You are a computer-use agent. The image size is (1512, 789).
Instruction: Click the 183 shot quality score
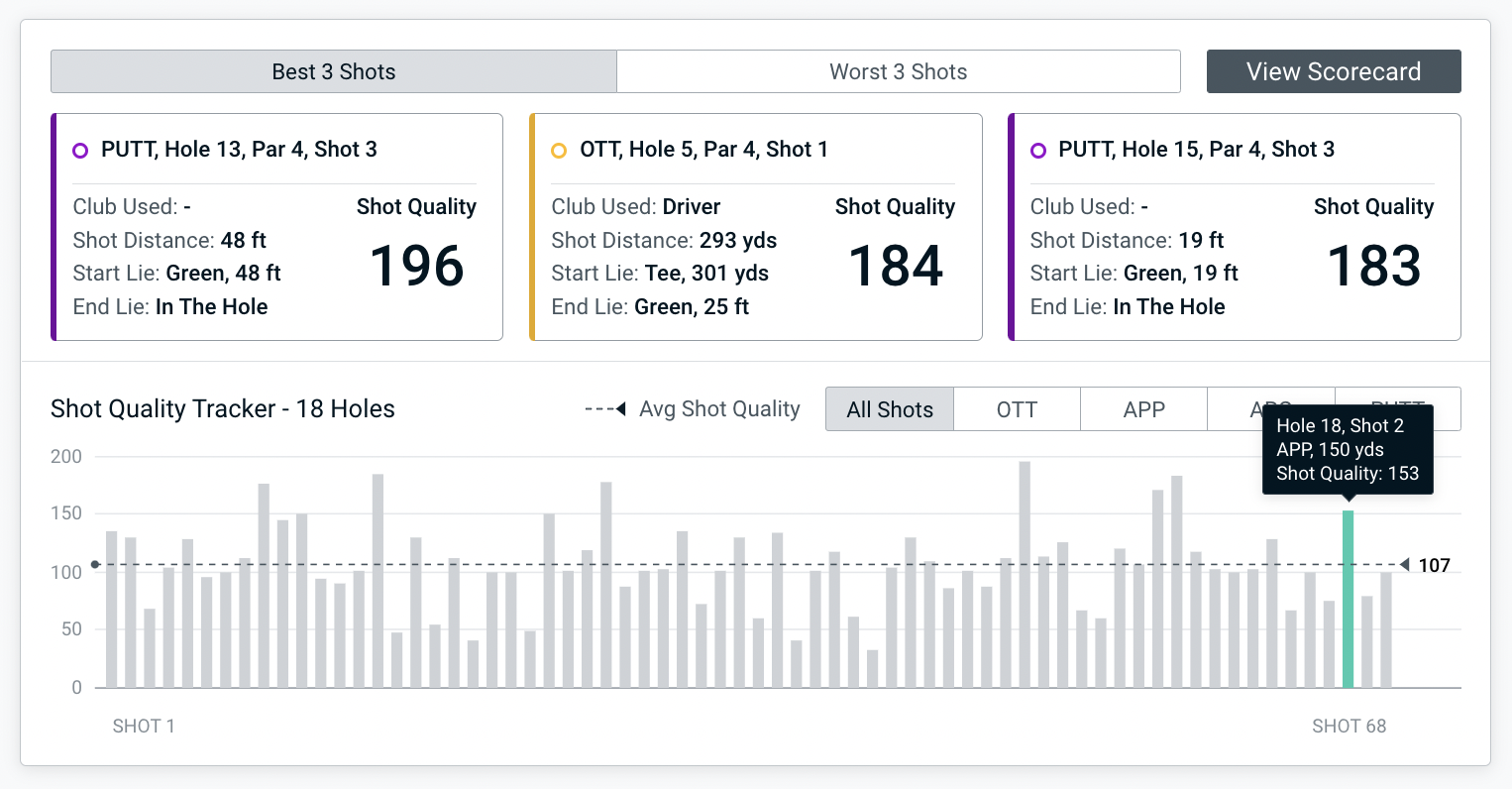pos(1373,266)
